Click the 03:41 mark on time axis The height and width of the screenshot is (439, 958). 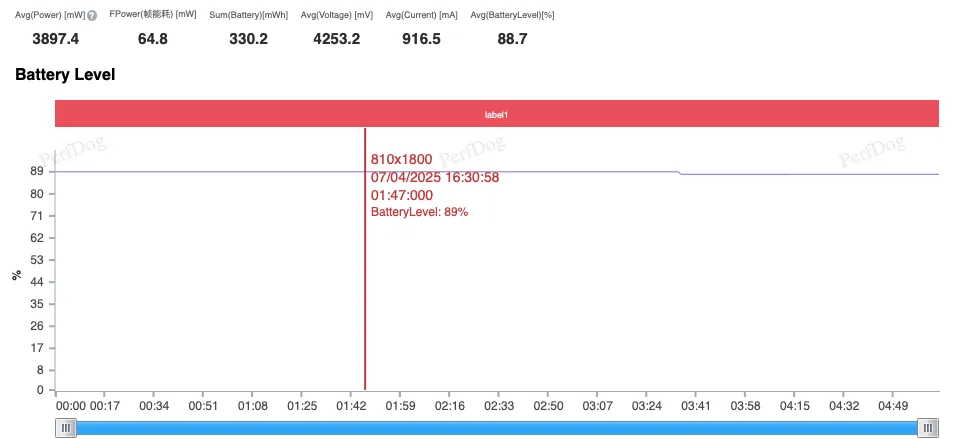coord(696,406)
